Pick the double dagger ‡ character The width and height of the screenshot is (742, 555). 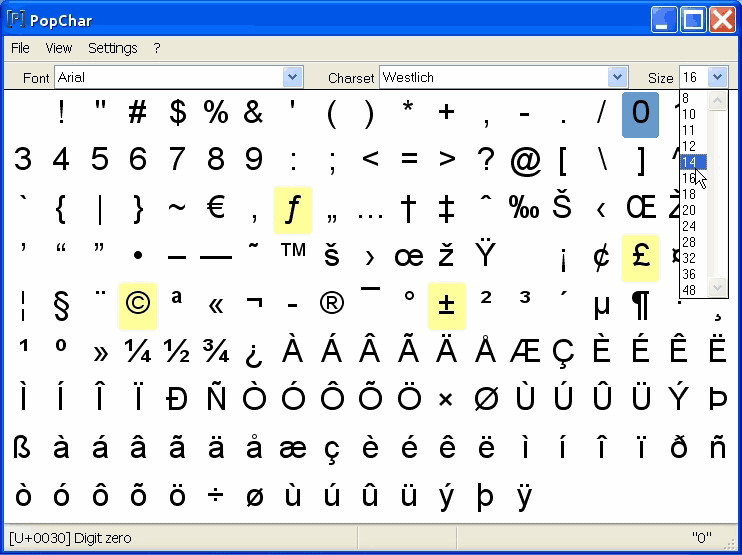point(446,210)
